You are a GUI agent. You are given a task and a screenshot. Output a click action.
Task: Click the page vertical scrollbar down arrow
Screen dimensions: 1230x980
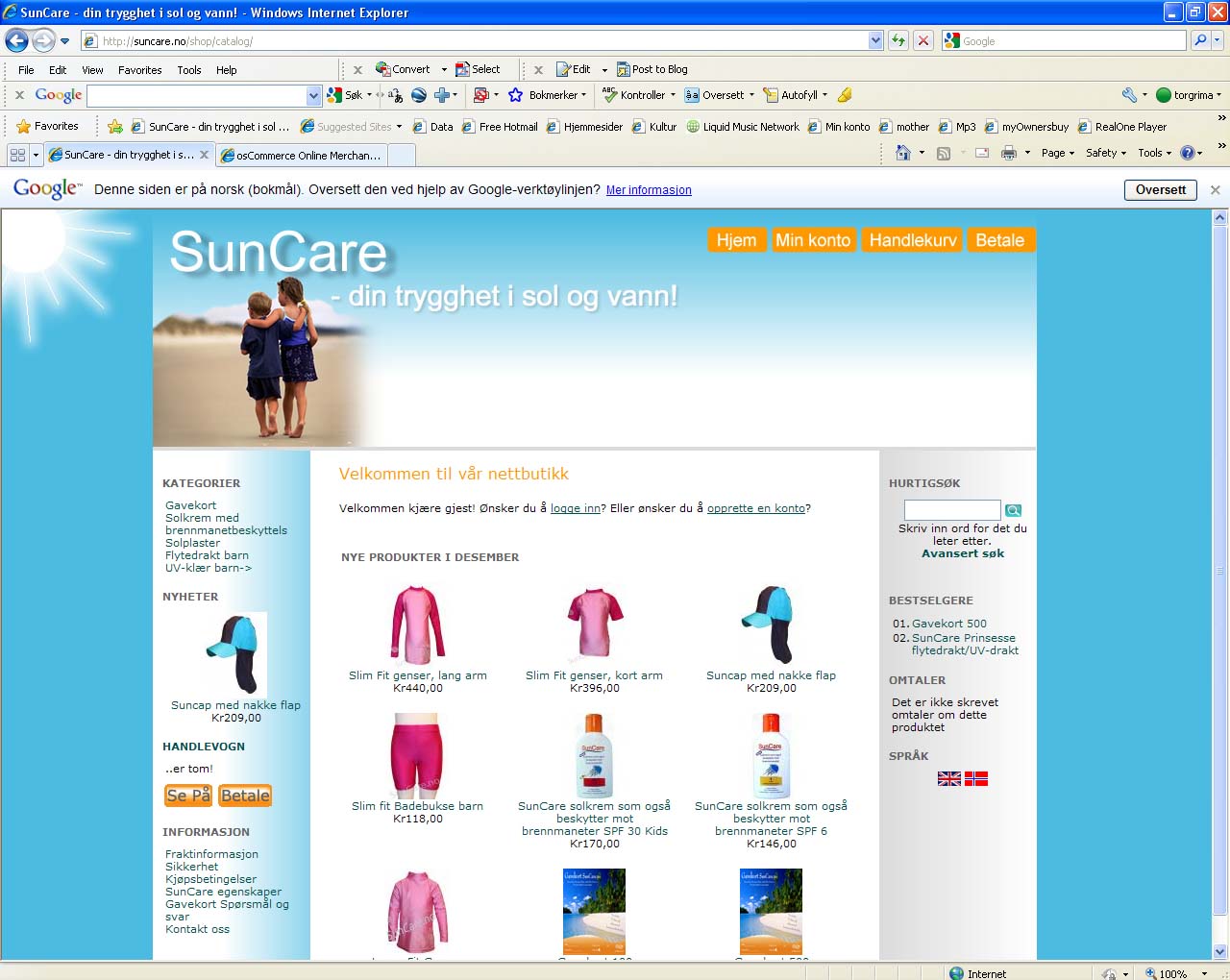pos(1220,951)
